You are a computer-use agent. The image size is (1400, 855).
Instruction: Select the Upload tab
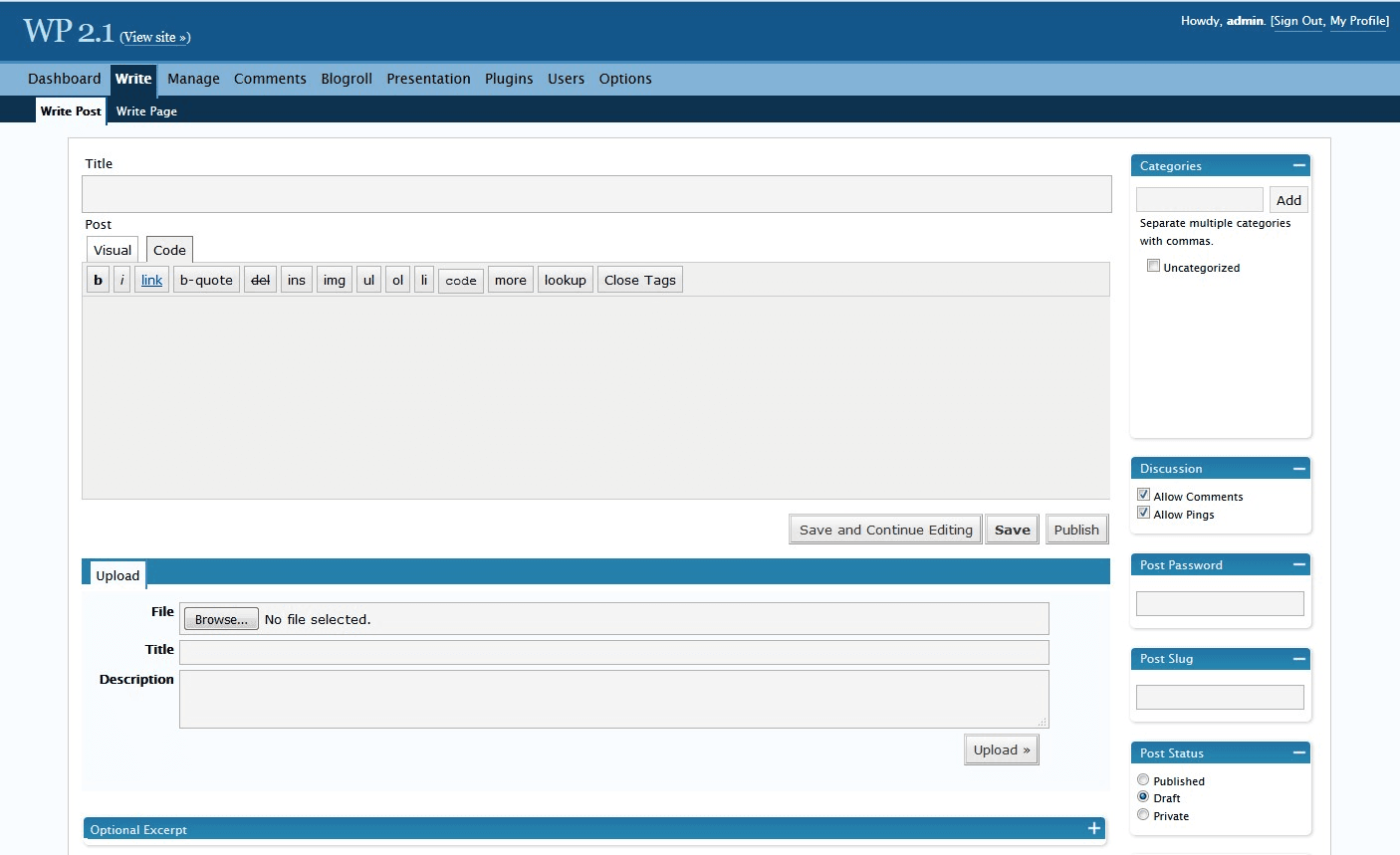pyautogui.click(x=117, y=575)
